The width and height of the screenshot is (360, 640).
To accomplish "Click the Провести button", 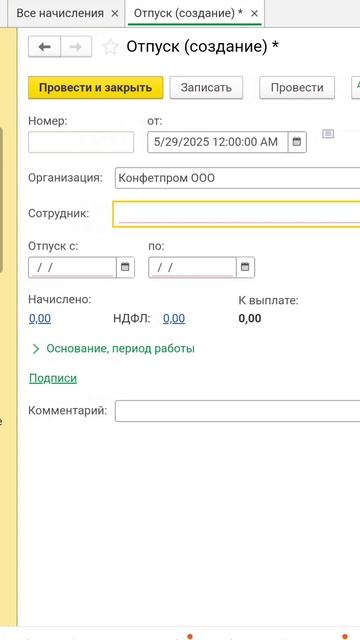I will [297, 87].
